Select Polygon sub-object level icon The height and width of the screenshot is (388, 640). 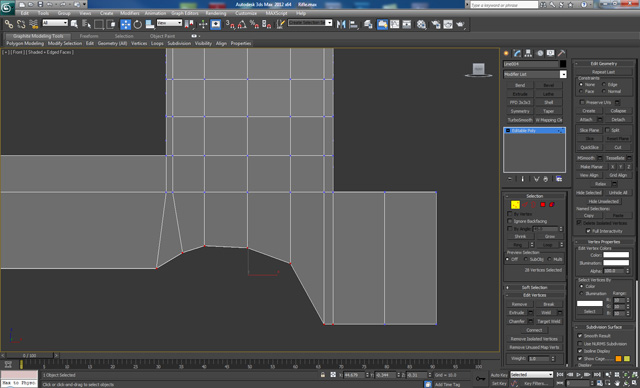[542, 205]
